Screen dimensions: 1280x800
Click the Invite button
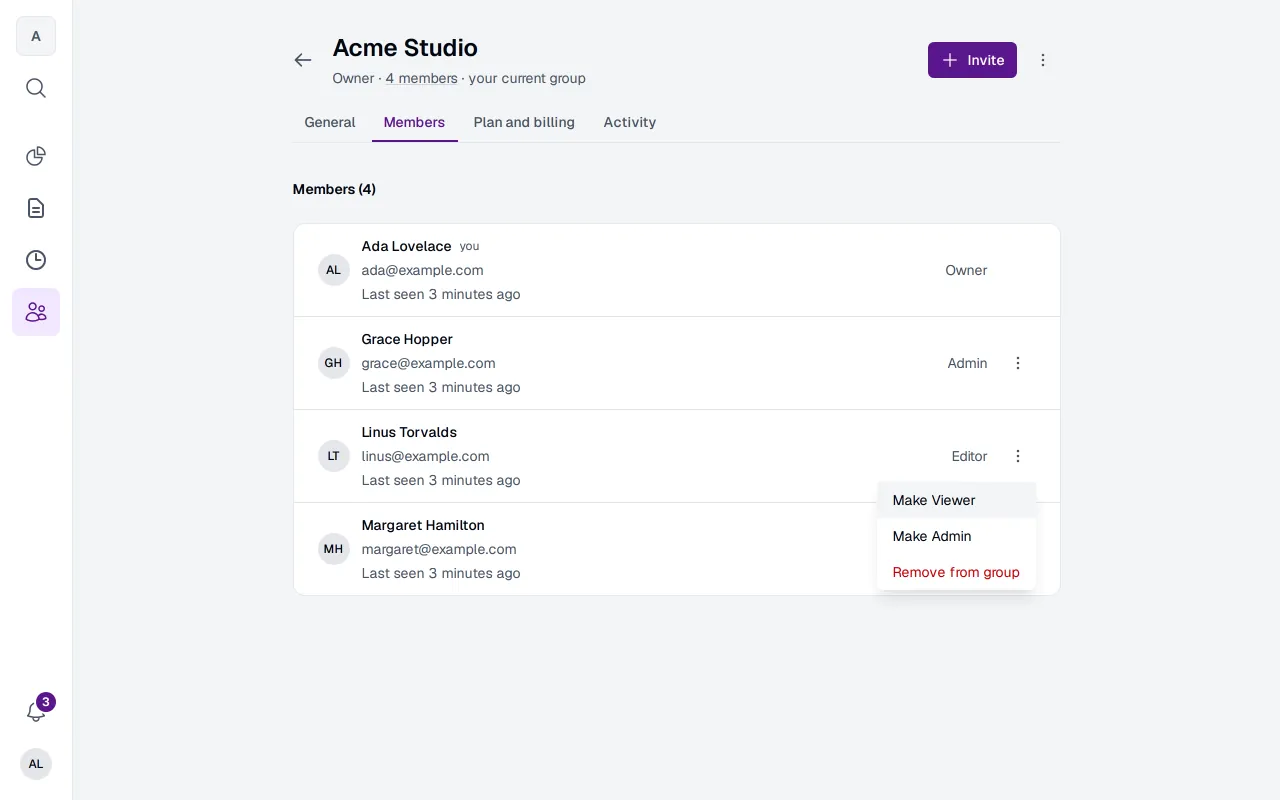coord(972,60)
